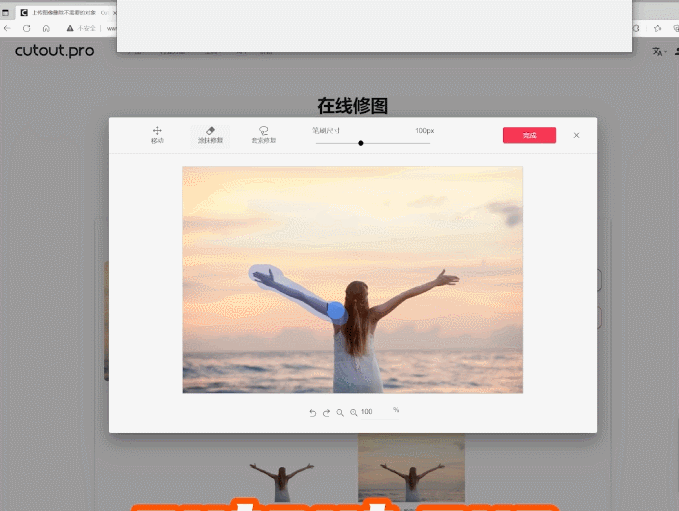The image size is (679, 511).
Task: Open the tab actions icon in title bar
Action: 5,13
